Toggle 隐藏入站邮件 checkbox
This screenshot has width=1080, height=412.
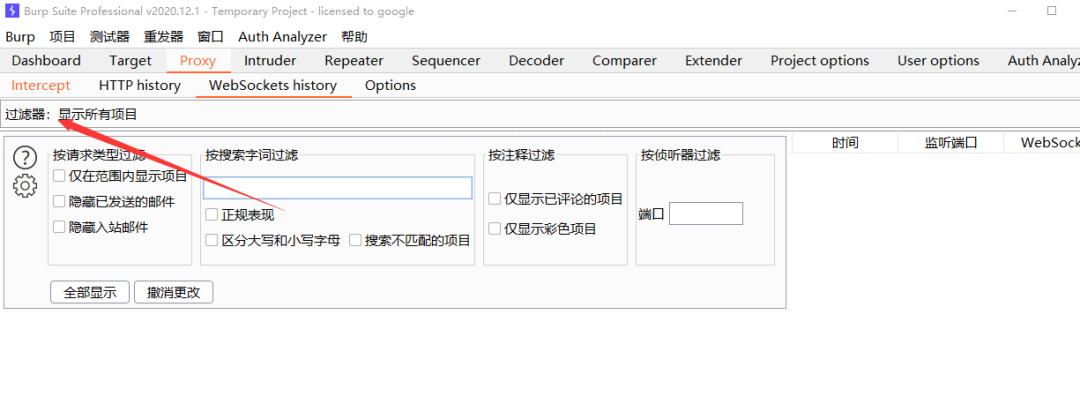point(59,227)
